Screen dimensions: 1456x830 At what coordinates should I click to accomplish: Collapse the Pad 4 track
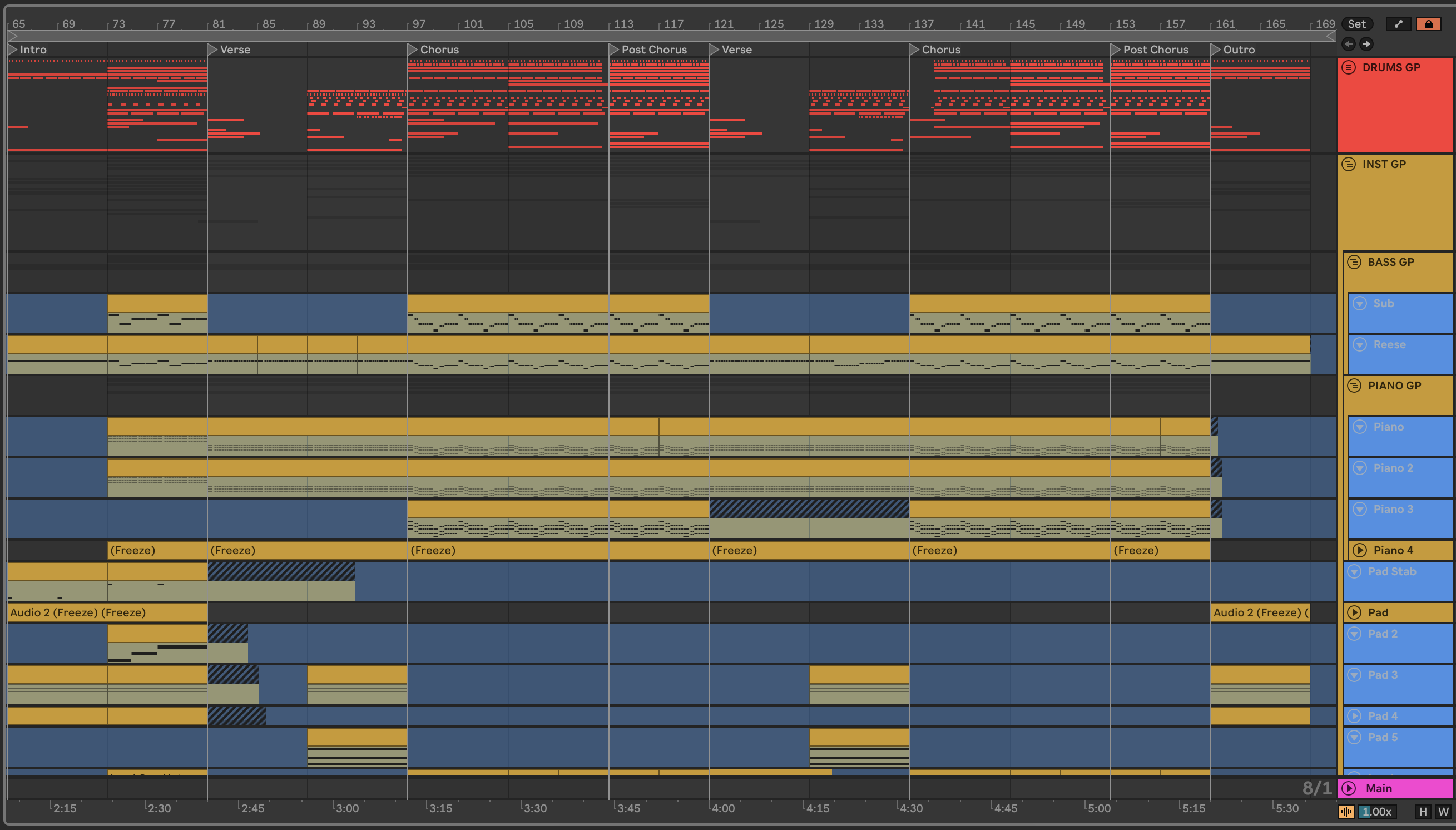[x=1354, y=716]
